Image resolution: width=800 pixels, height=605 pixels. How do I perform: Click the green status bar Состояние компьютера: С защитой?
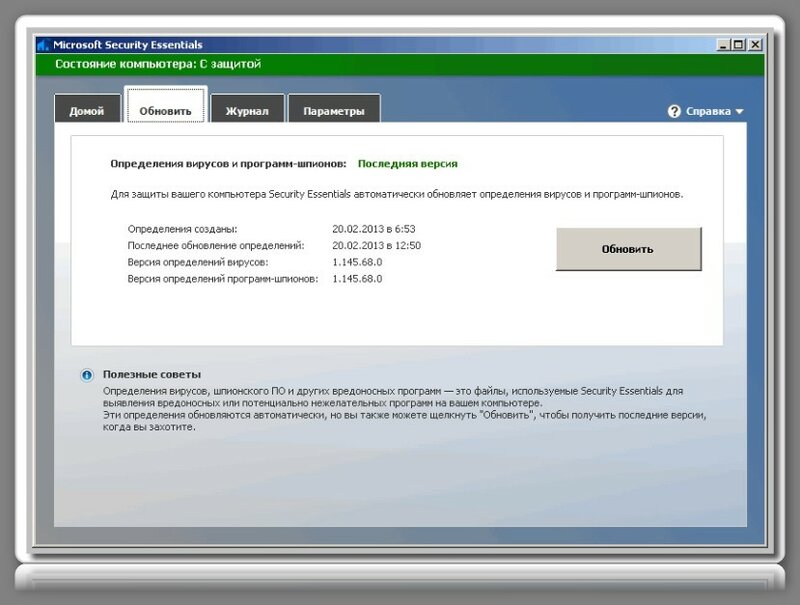coord(400,64)
